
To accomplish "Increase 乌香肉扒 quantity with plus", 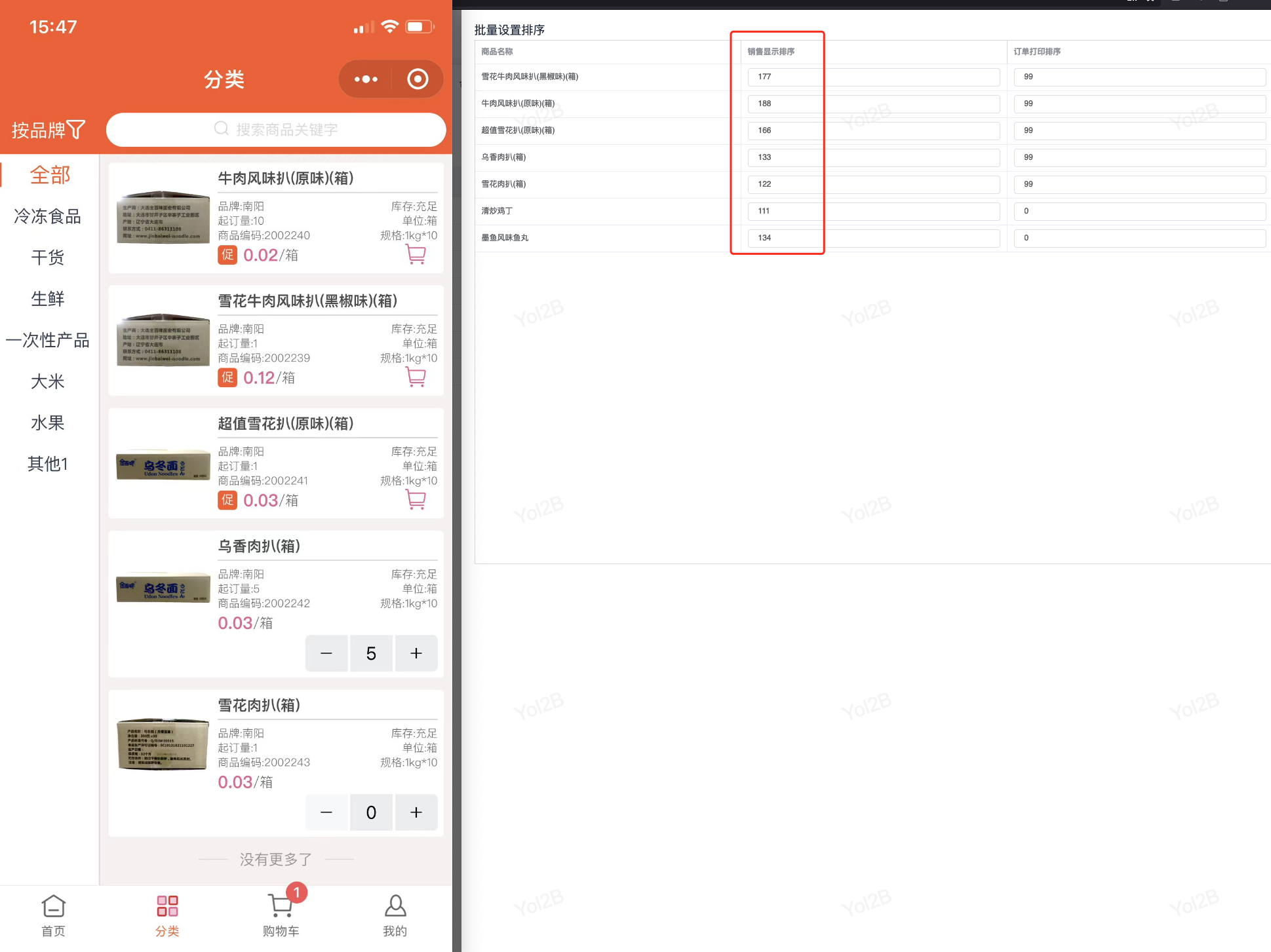I will click(416, 653).
